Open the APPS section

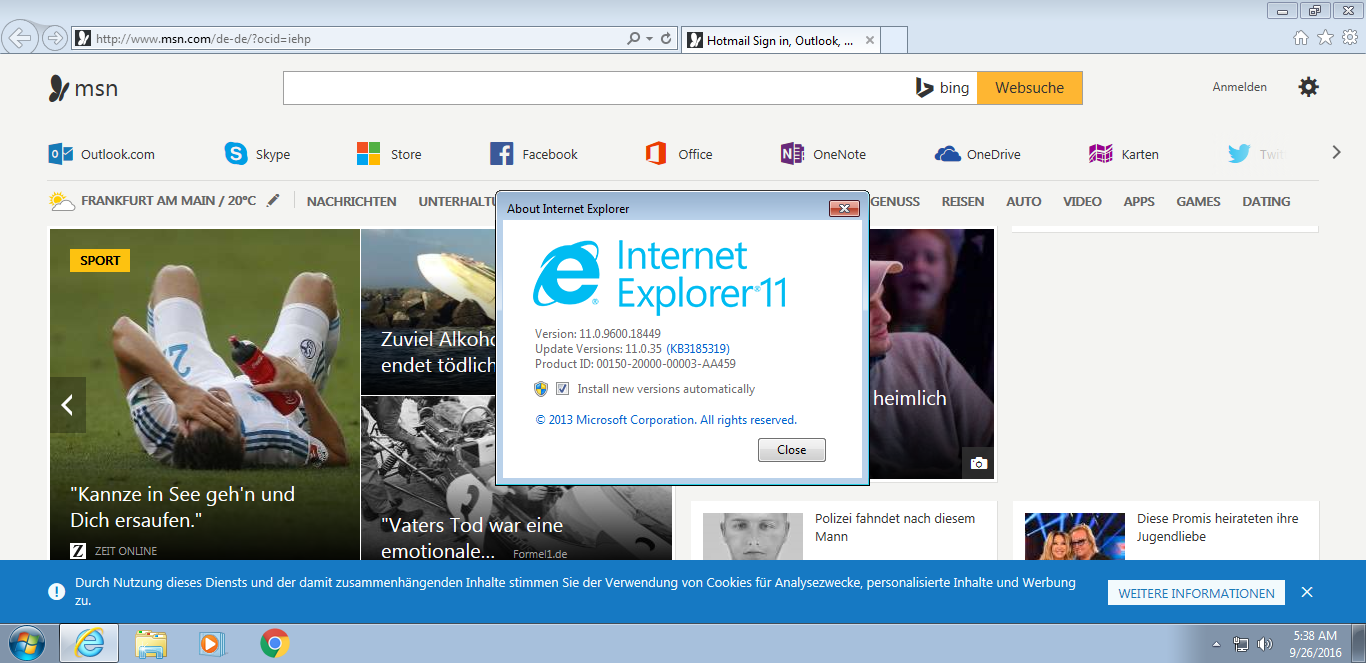pos(1139,201)
